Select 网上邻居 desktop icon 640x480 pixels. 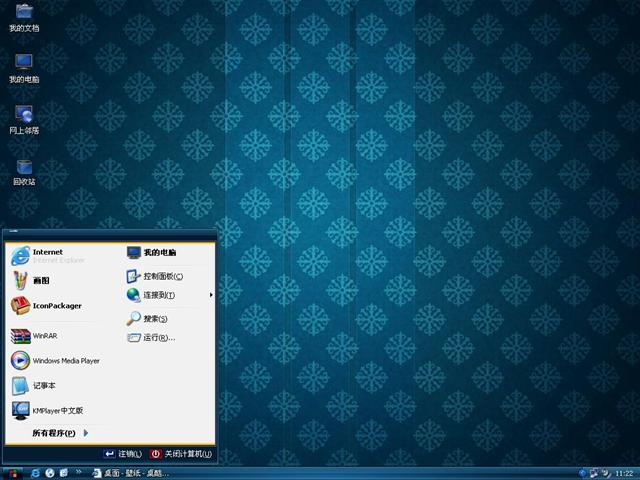click(24, 119)
